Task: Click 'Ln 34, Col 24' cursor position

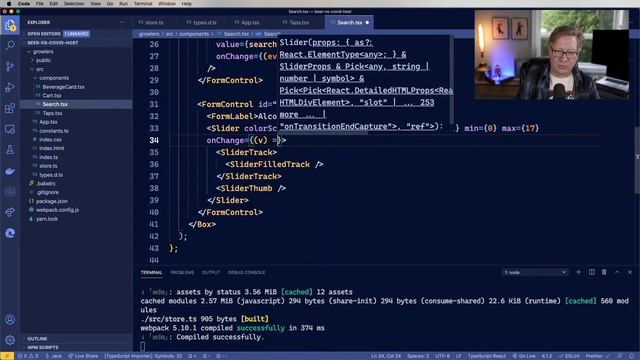Action: coord(386,356)
